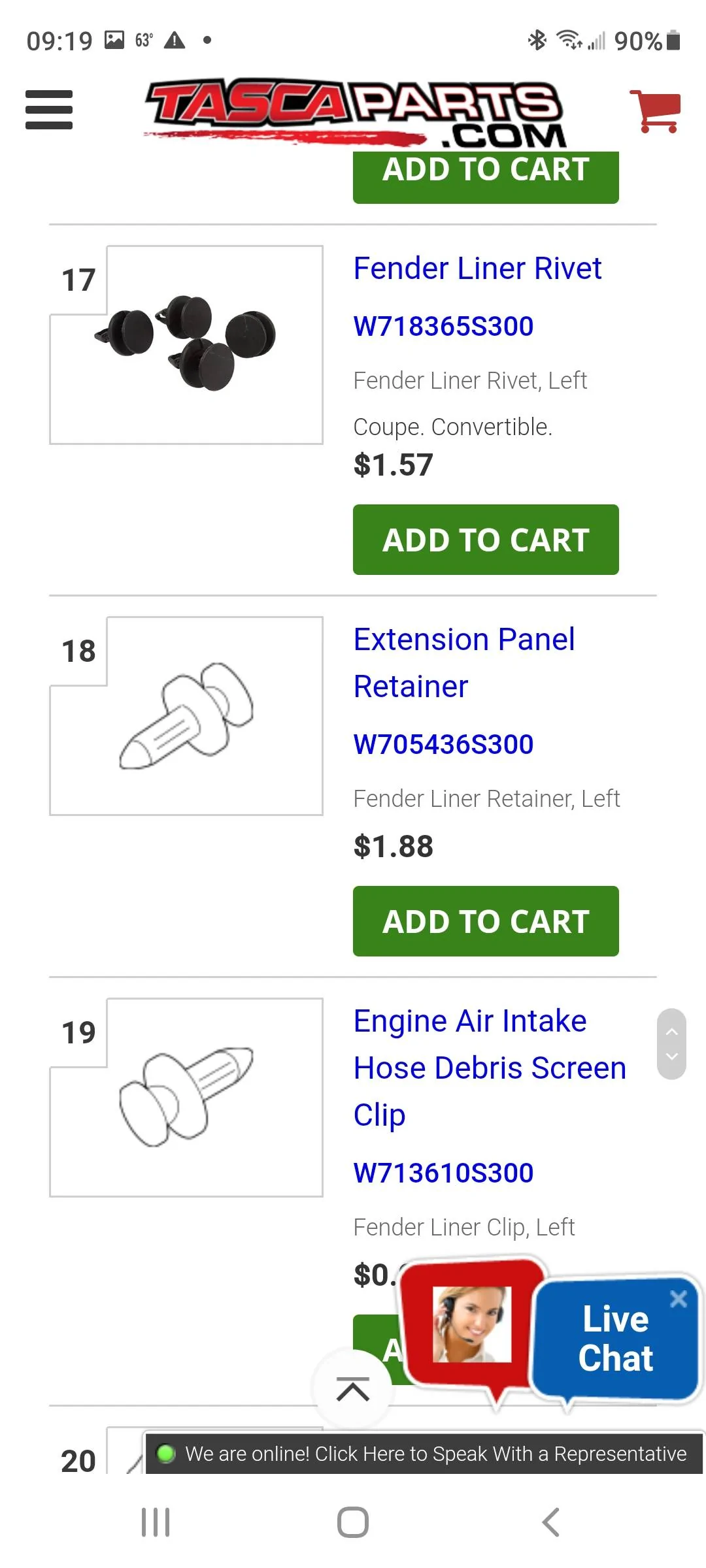Tap the Android home button
Image resolution: width=706 pixels, height=1568 pixels.
[x=353, y=1522]
